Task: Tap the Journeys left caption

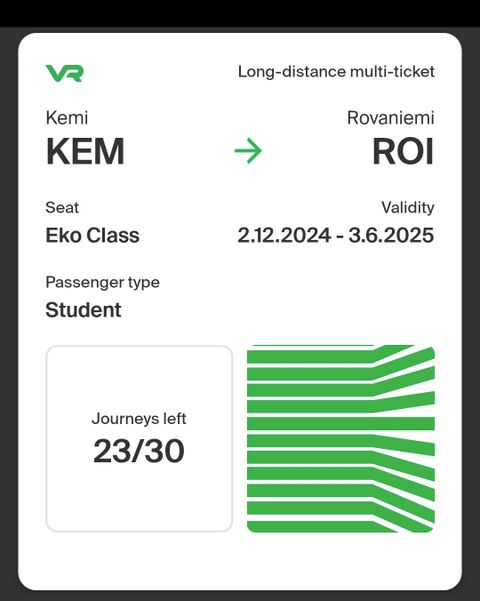Action: click(139, 419)
